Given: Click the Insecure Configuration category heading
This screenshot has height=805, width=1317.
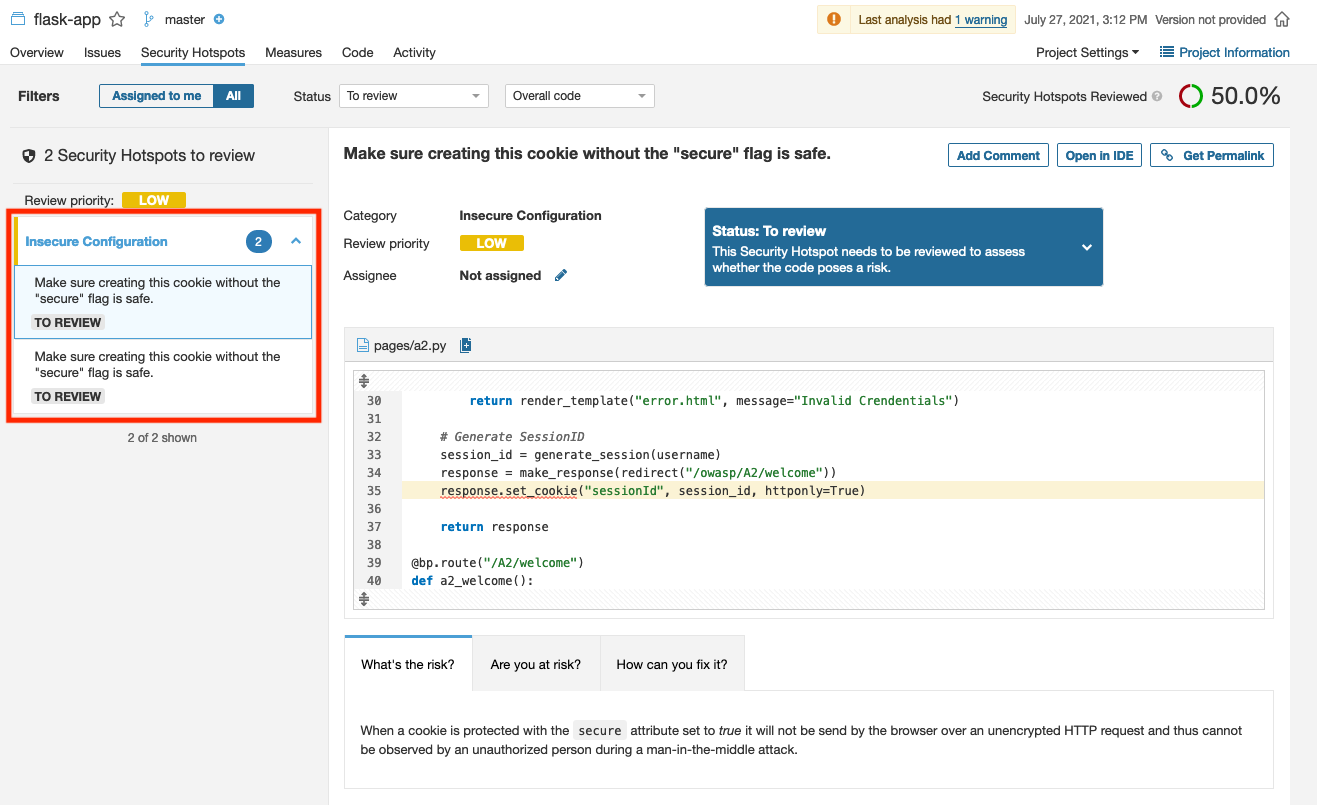Looking at the screenshot, I should click(x=96, y=241).
